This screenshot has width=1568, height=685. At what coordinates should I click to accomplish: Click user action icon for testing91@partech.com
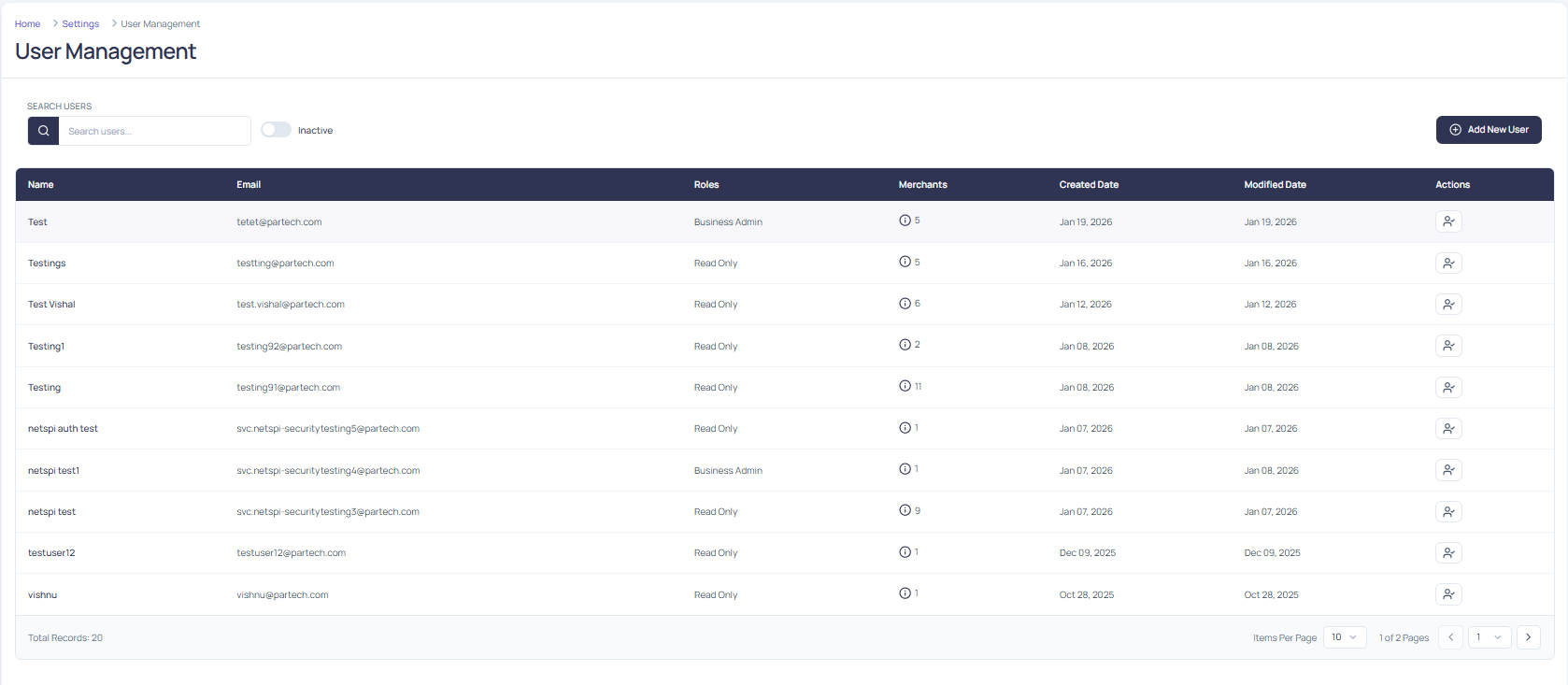[1448, 388]
